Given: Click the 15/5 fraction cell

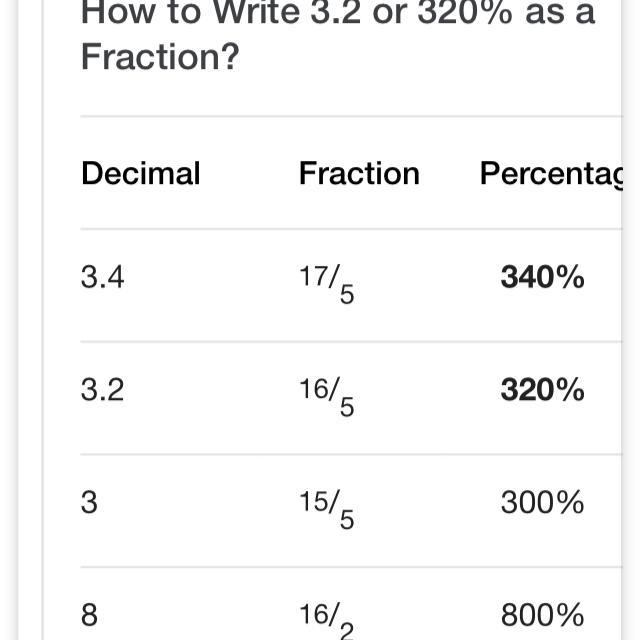Looking at the screenshot, I should coord(327,509).
